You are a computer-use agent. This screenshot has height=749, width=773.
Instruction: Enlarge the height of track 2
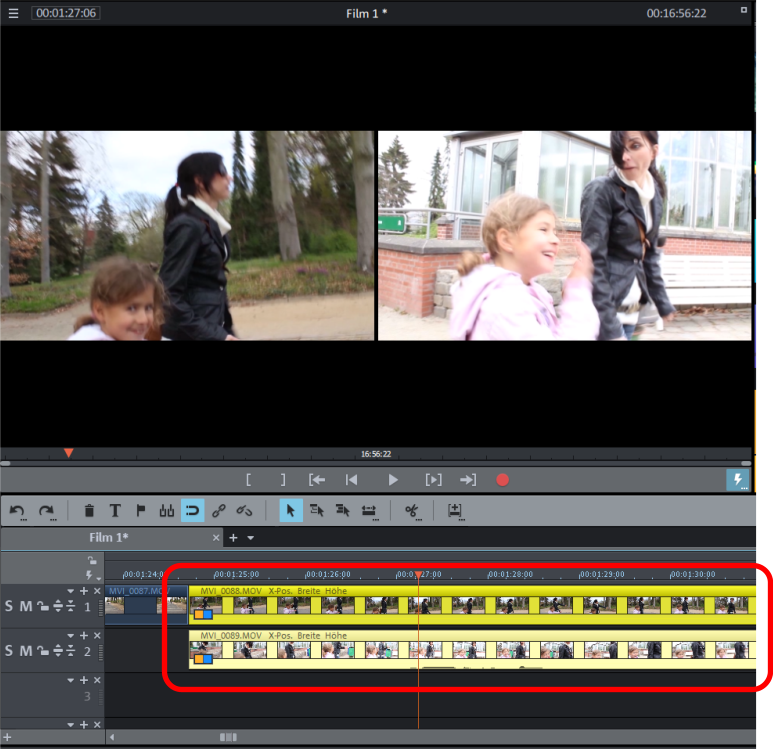[58, 651]
